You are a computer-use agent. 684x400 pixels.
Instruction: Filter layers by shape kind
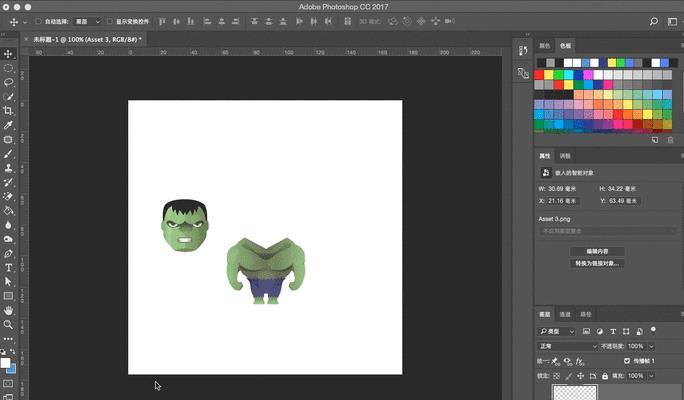pos(626,332)
